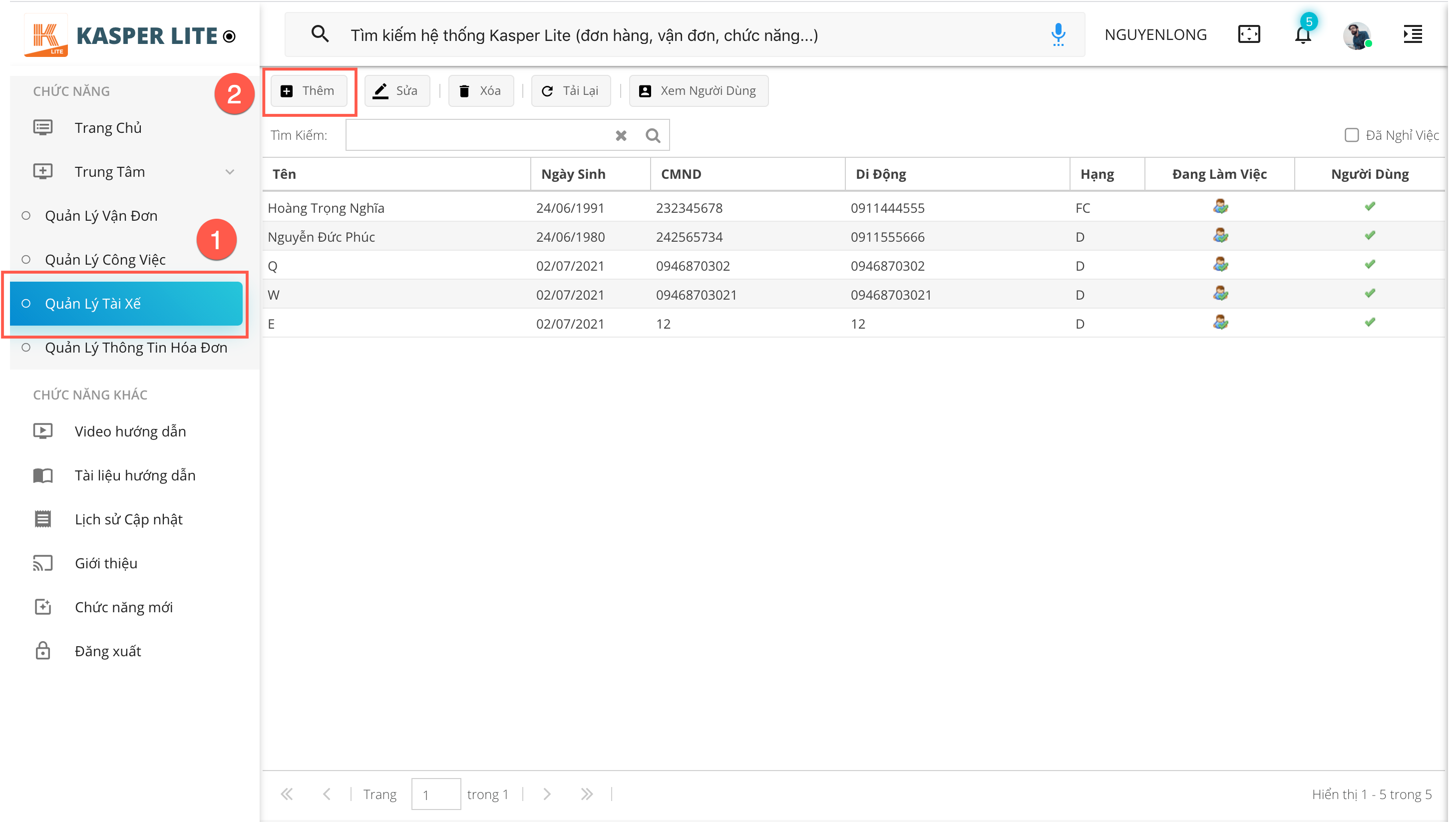Viewport: 1456px width, 822px height.
Task: Toggle right side panel menu icon
Action: tap(1412, 34)
